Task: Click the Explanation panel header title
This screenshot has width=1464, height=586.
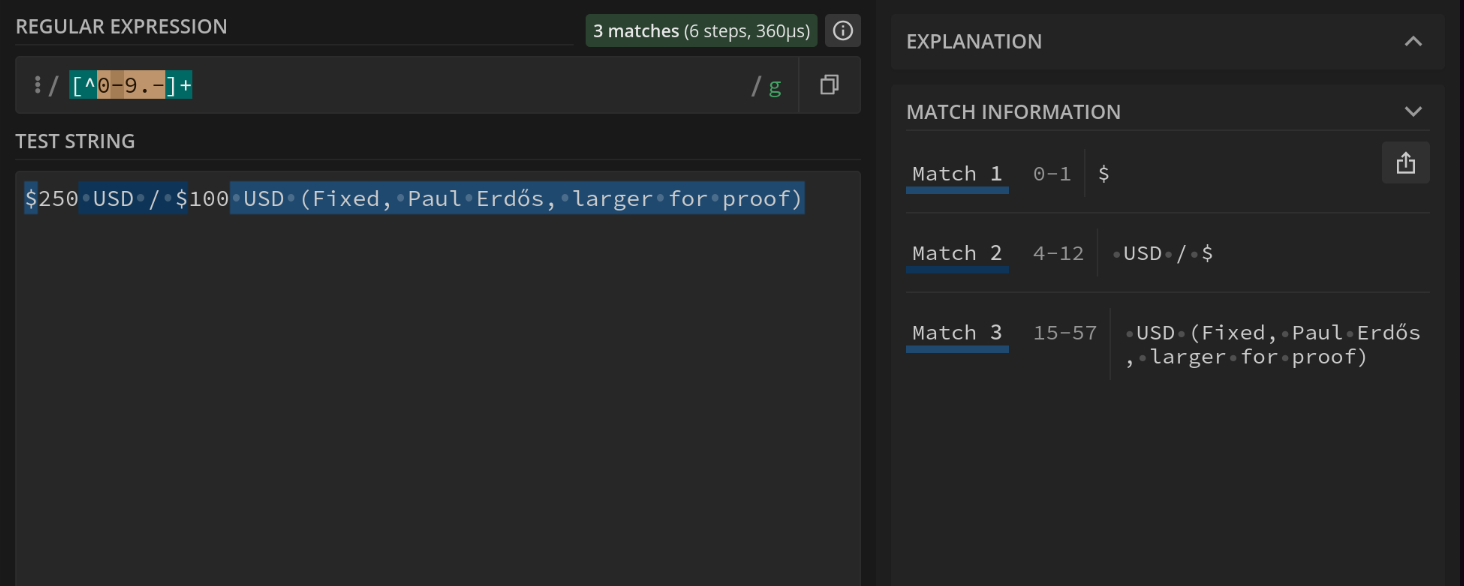Action: point(974,41)
